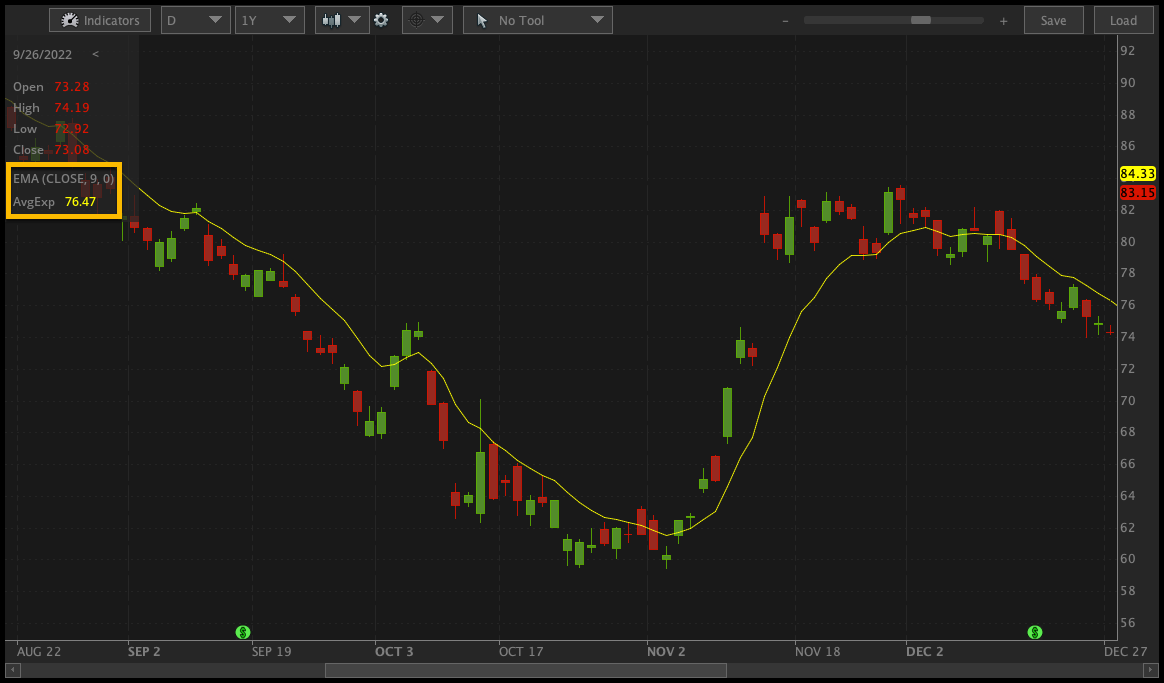Screen dimensions: 1164x683
Task: Open the No Tool selection dropdown
Action: pyautogui.click(x=598, y=19)
